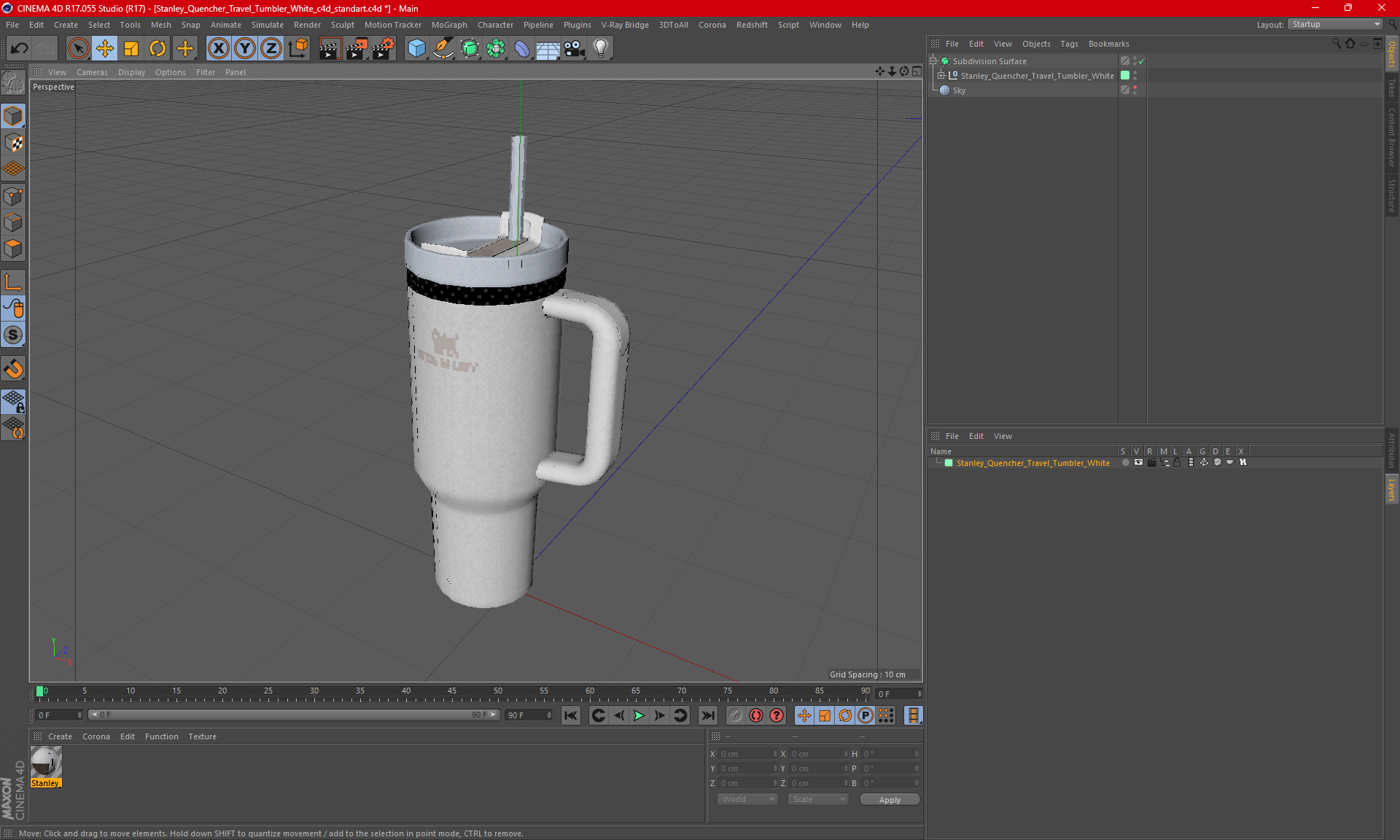Open the Array modeling objects icon
Viewport: 1400px width, 840px height.
point(496,49)
